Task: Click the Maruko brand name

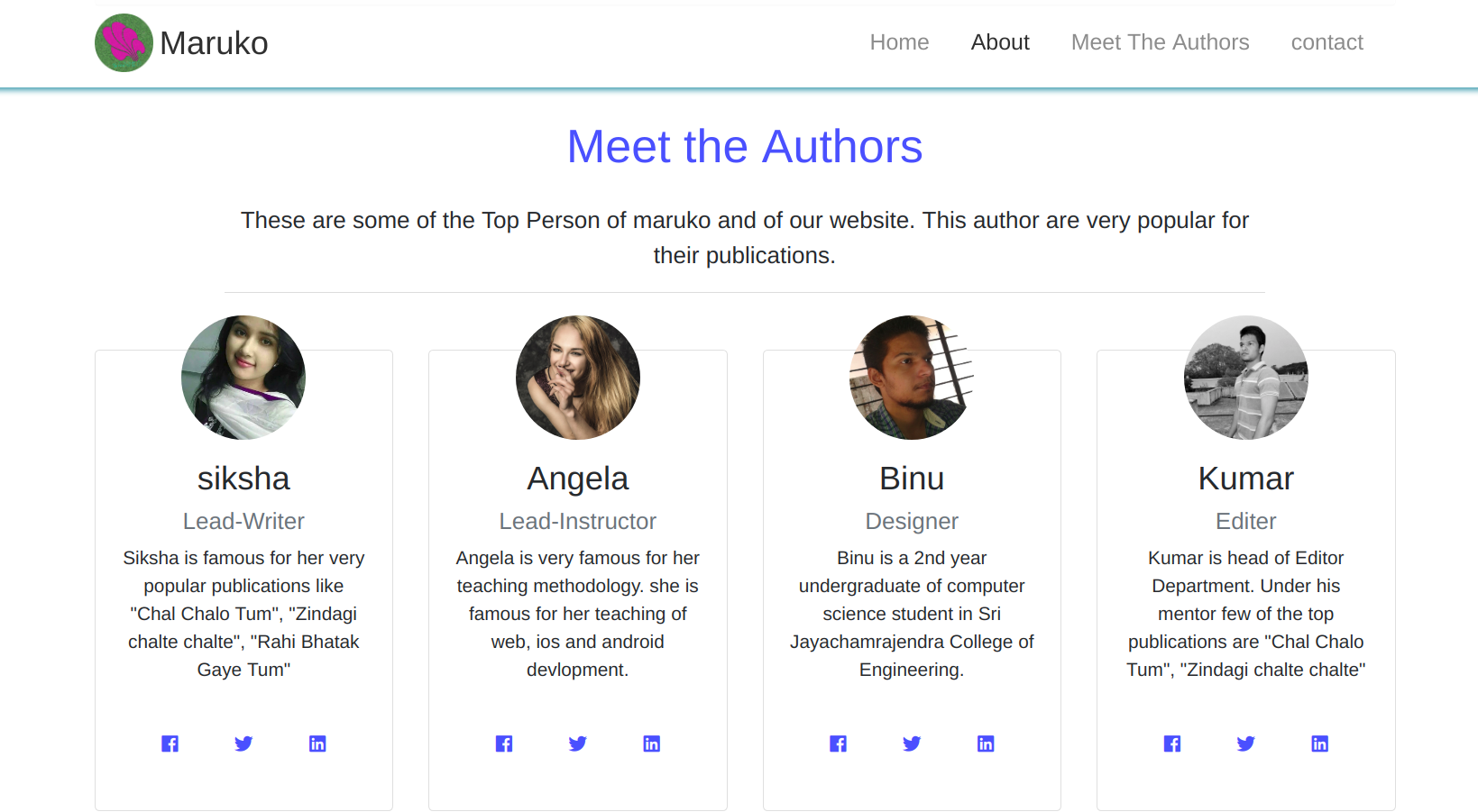Action: pyautogui.click(x=214, y=43)
